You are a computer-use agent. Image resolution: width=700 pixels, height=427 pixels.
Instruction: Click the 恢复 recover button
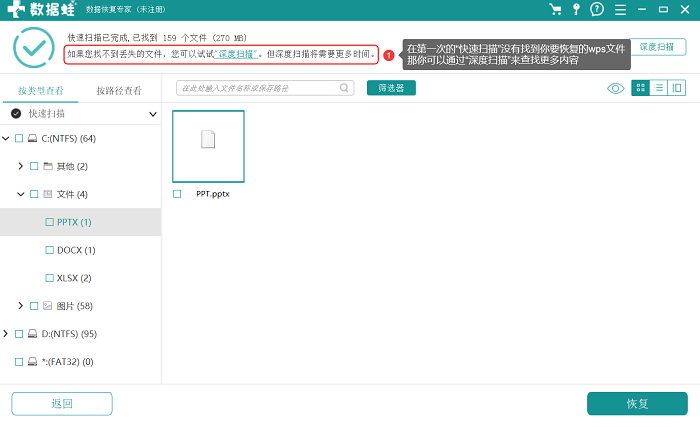(637, 404)
